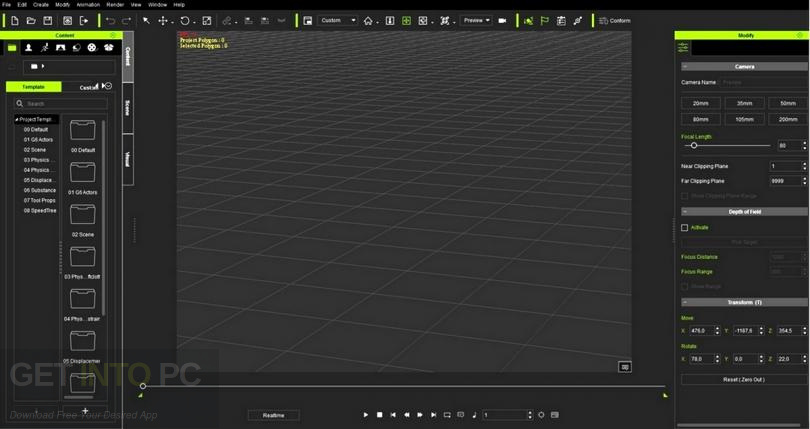Set lens to 200mm preset
810x429 pixels.
tap(788, 119)
